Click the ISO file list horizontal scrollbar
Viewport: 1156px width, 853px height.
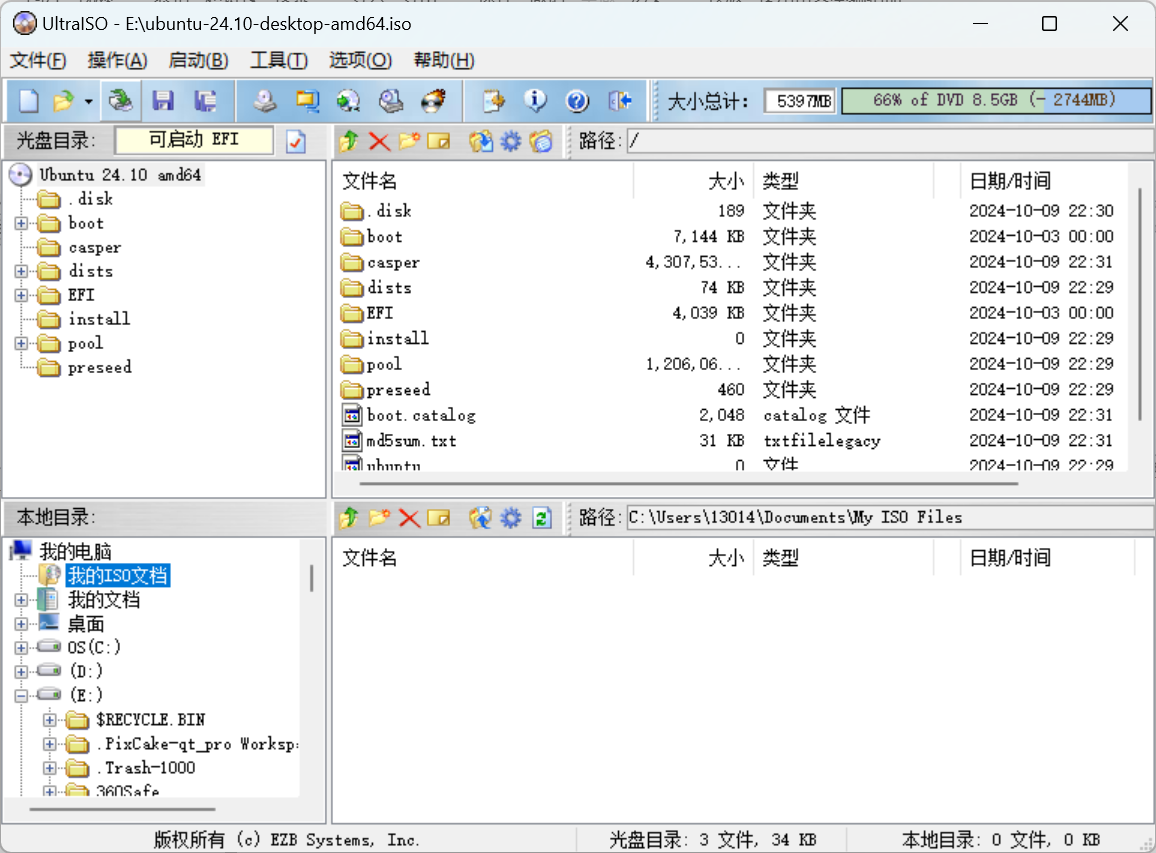click(x=689, y=484)
